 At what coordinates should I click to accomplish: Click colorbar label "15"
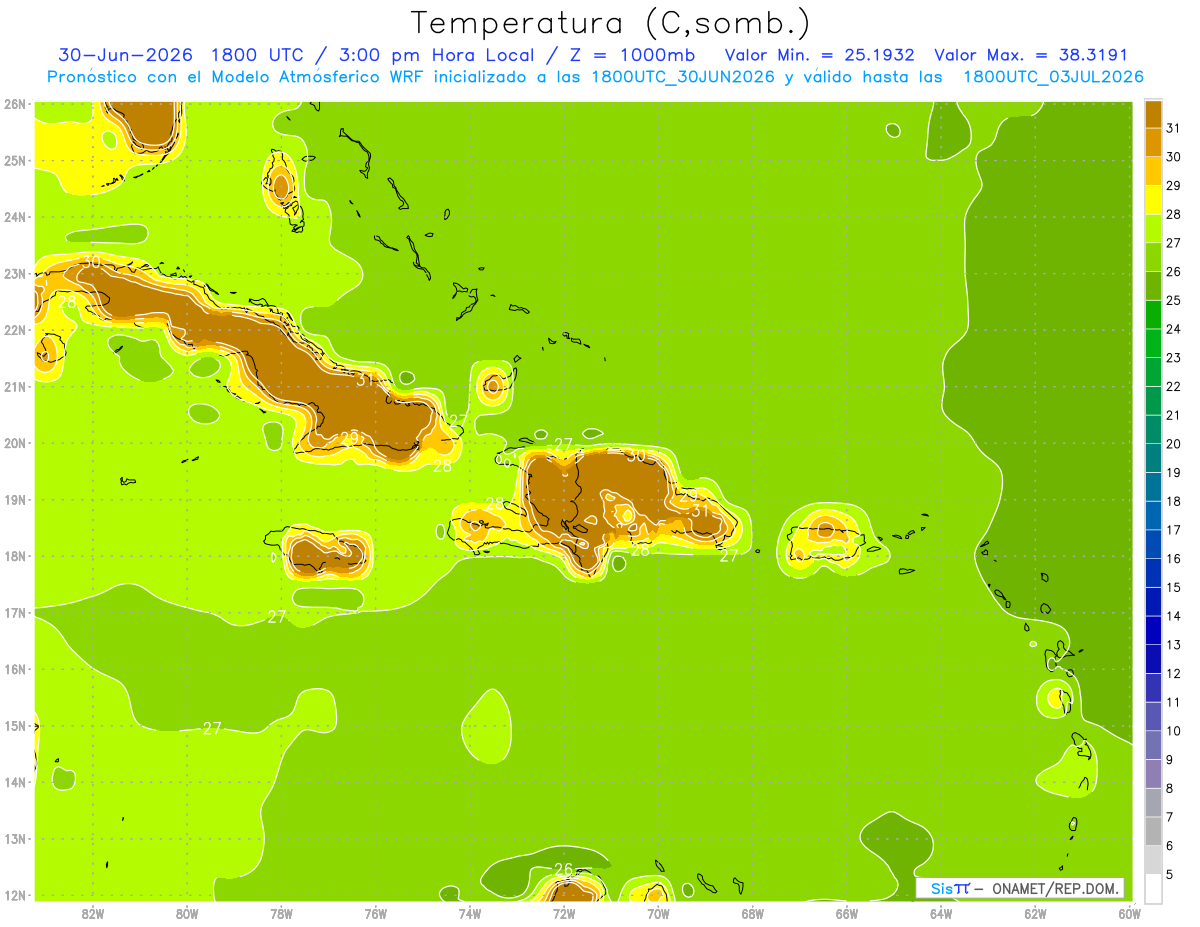point(1174,587)
